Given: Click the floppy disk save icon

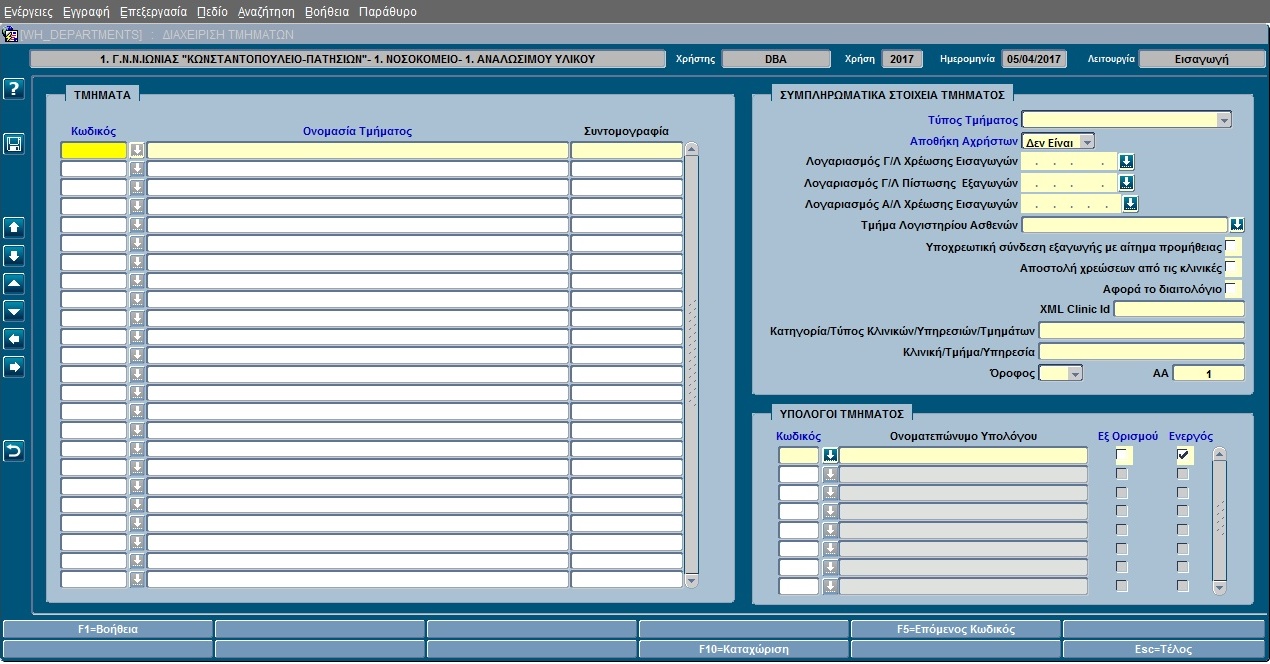Looking at the screenshot, I should coord(14,145).
